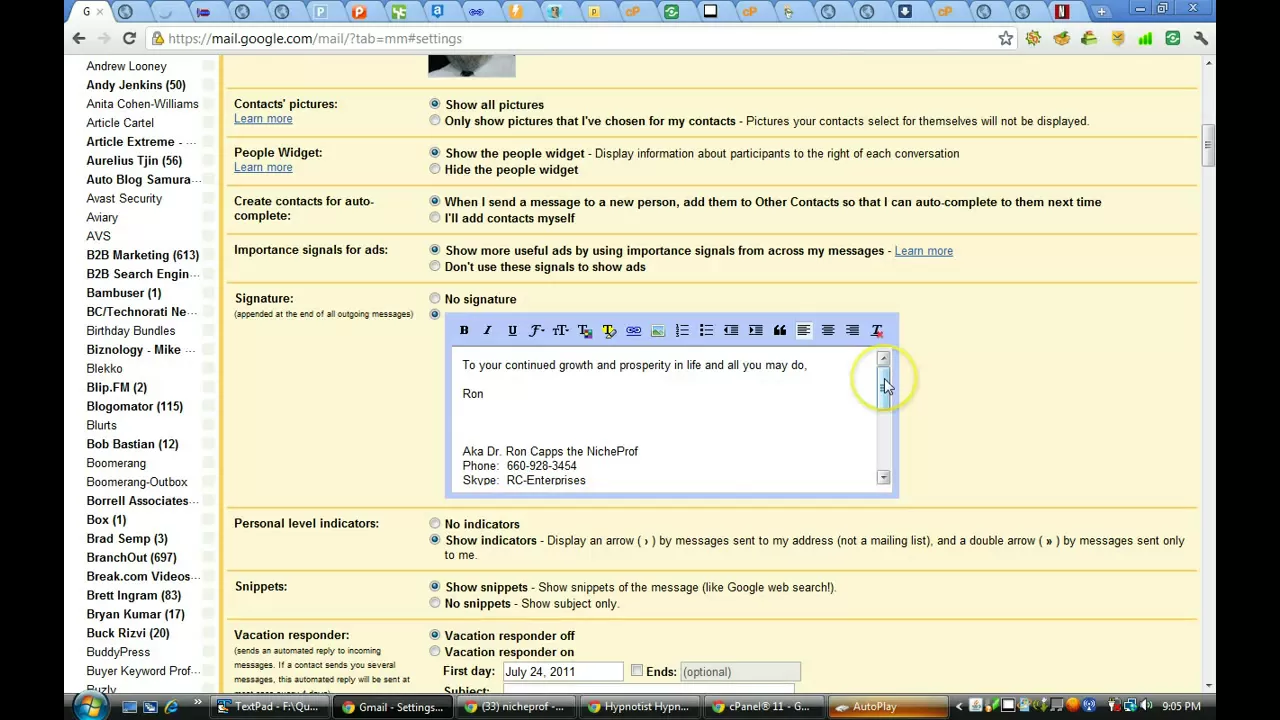Remove formatting from signature text
The height and width of the screenshot is (720, 1280).
point(877,330)
